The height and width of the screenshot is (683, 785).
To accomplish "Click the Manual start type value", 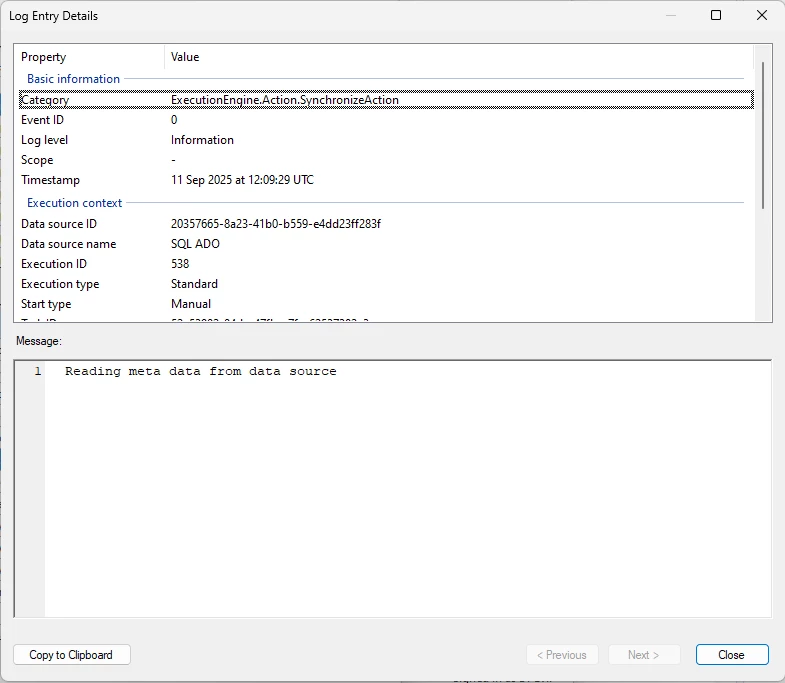I will pyautogui.click(x=191, y=304).
